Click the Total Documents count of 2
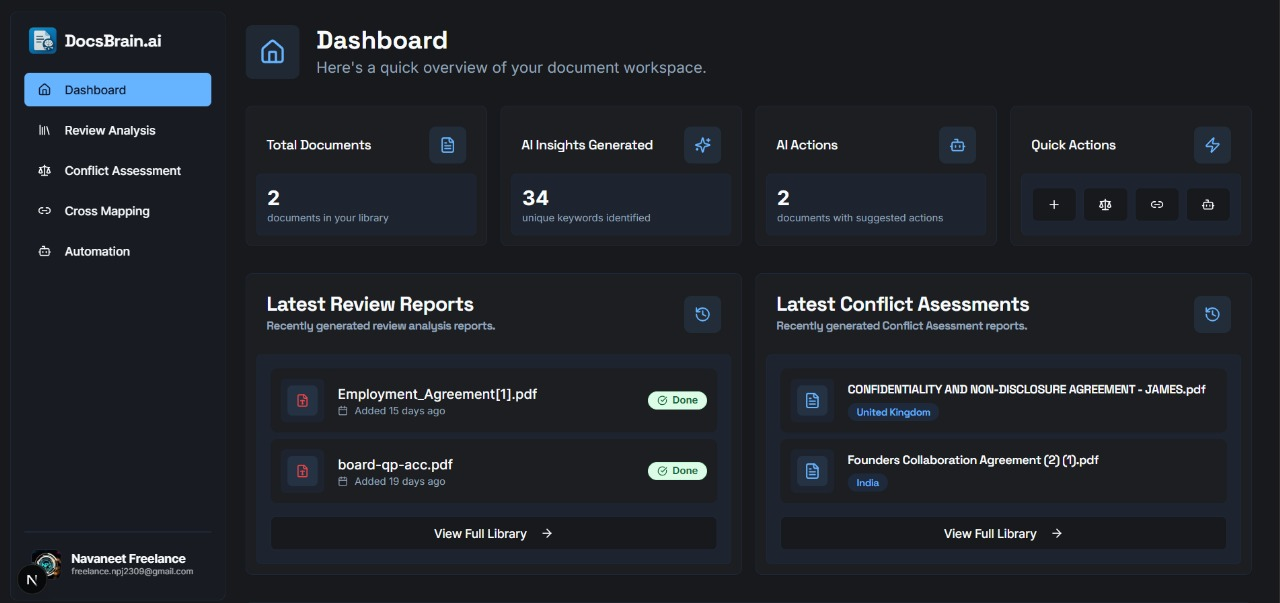The height and width of the screenshot is (603, 1280). 273,198
